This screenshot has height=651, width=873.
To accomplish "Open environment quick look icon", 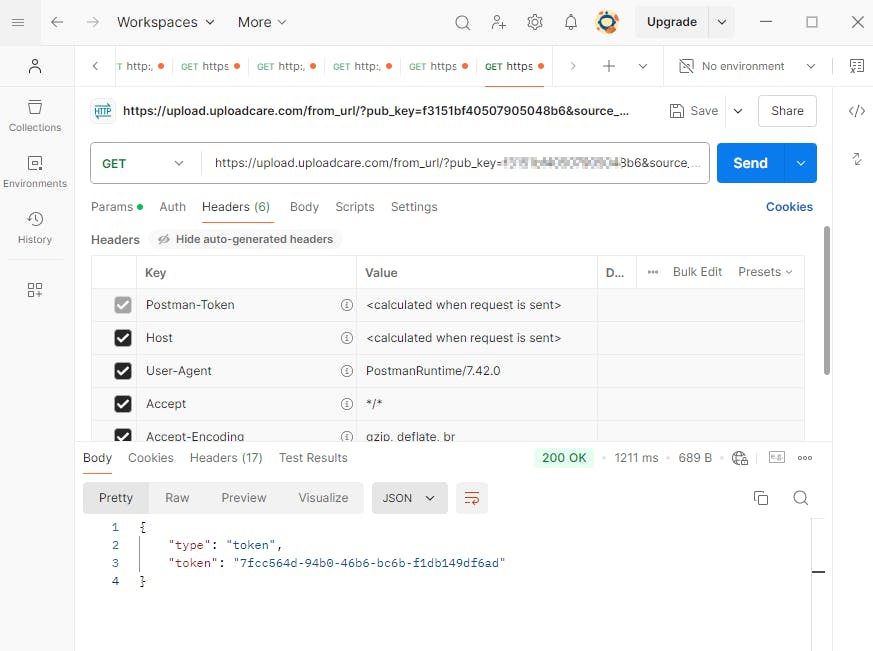I will [x=856, y=66].
